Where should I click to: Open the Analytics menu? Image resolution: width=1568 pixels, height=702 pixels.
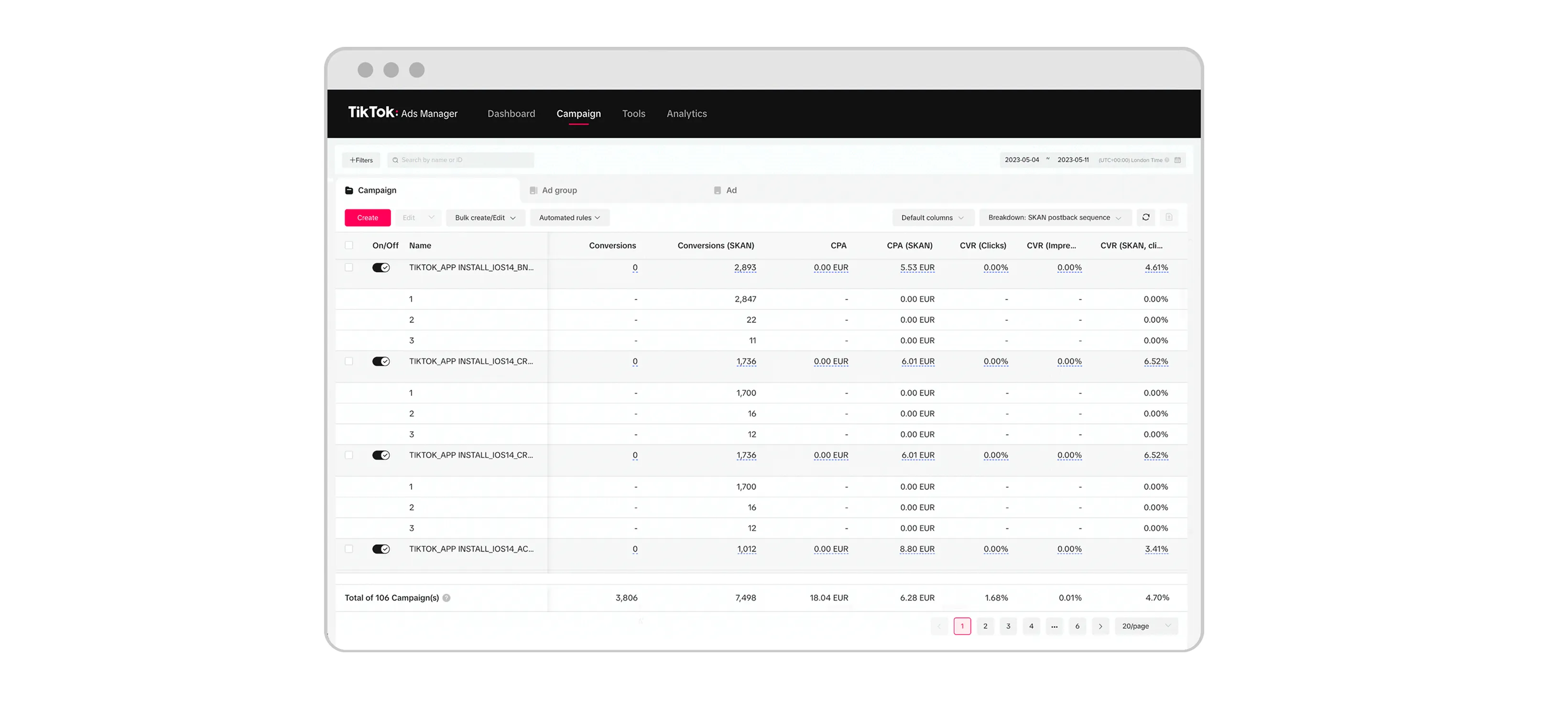pyautogui.click(x=686, y=114)
